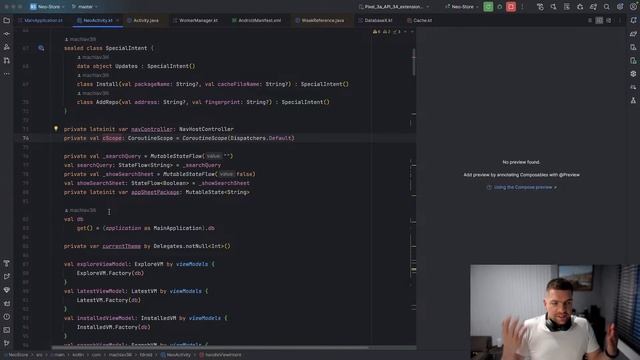Click 'No preview found' message text
Viewport: 640px width, 360px height.
coord(521,162)
